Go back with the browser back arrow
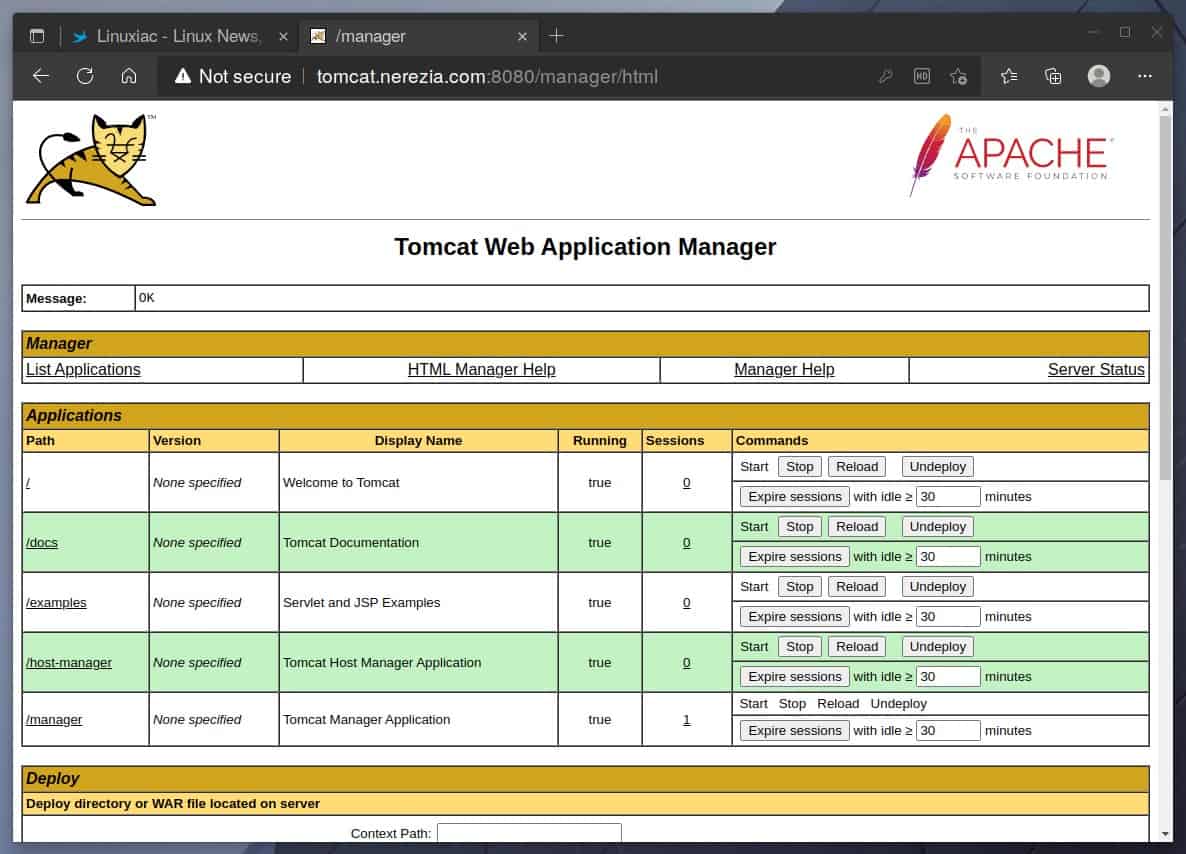 41,76
